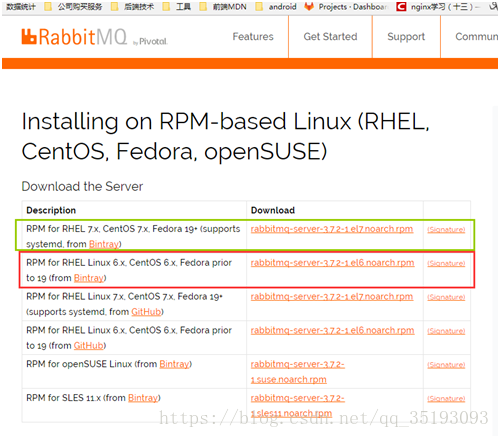Image resolution: width=500 pixels, height=438 pixels.
Task: Download el7 RPM from the GitHub row
Action: coord(332,296)
